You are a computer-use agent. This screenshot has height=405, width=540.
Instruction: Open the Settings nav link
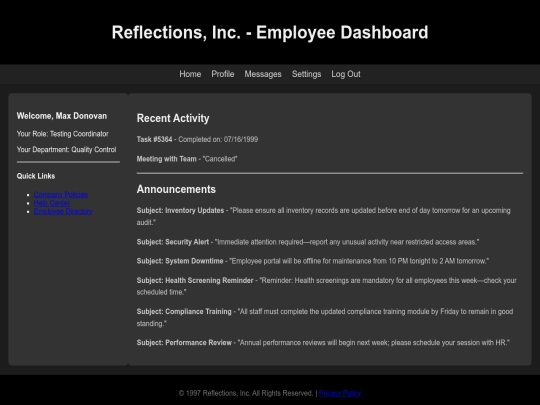pyautogui.click(x=307, y=74)
